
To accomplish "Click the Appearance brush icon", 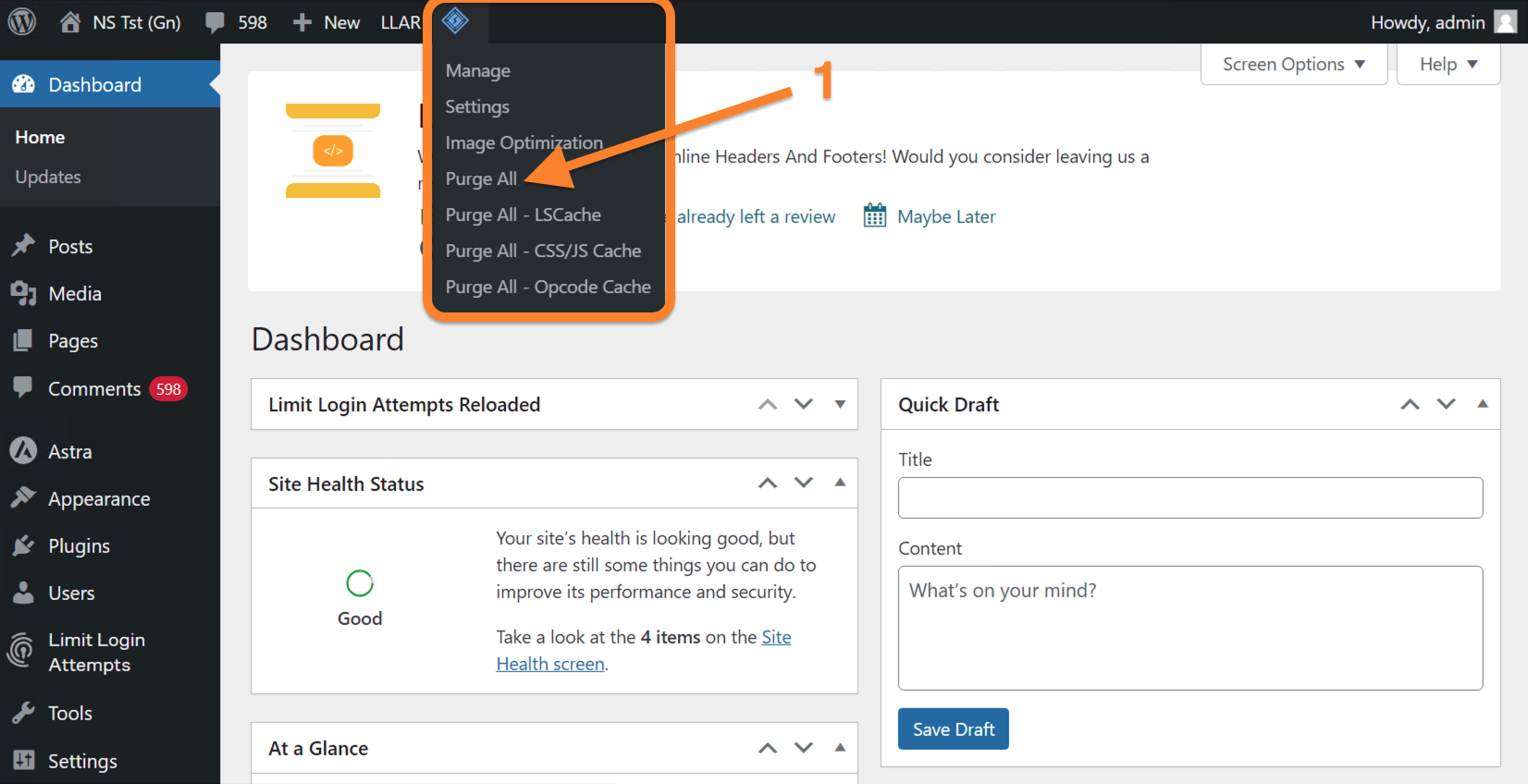I will pos(23,498).
